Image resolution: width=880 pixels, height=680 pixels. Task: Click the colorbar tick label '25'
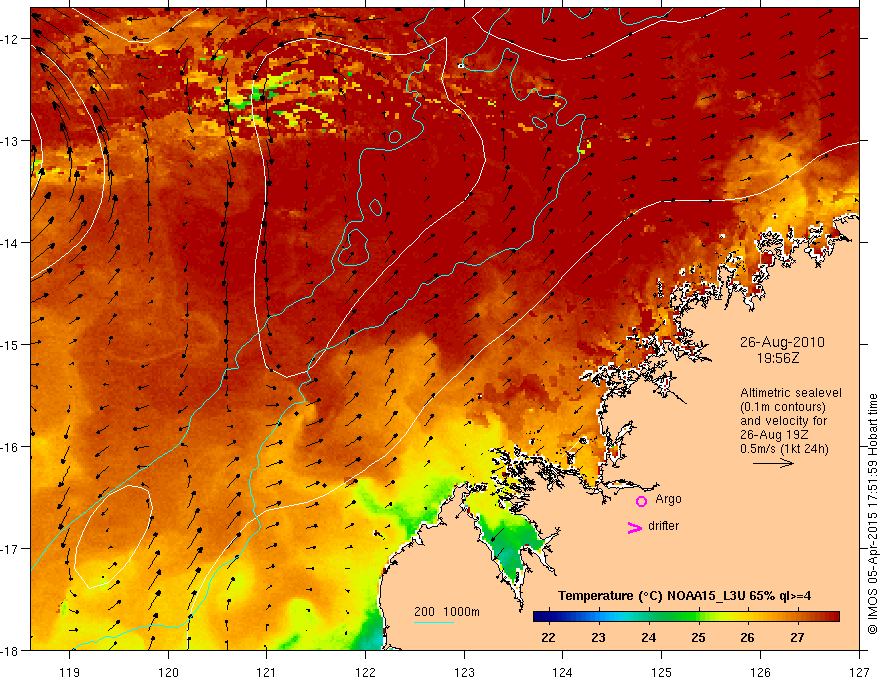coord(698,638)
